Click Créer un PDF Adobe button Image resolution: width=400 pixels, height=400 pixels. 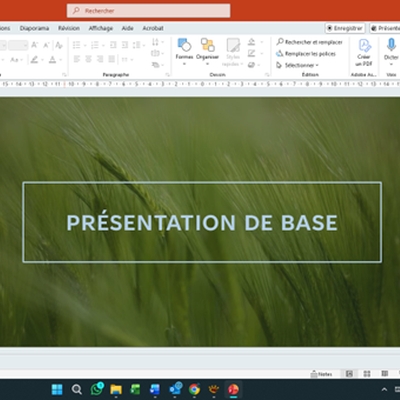point(364,52)
